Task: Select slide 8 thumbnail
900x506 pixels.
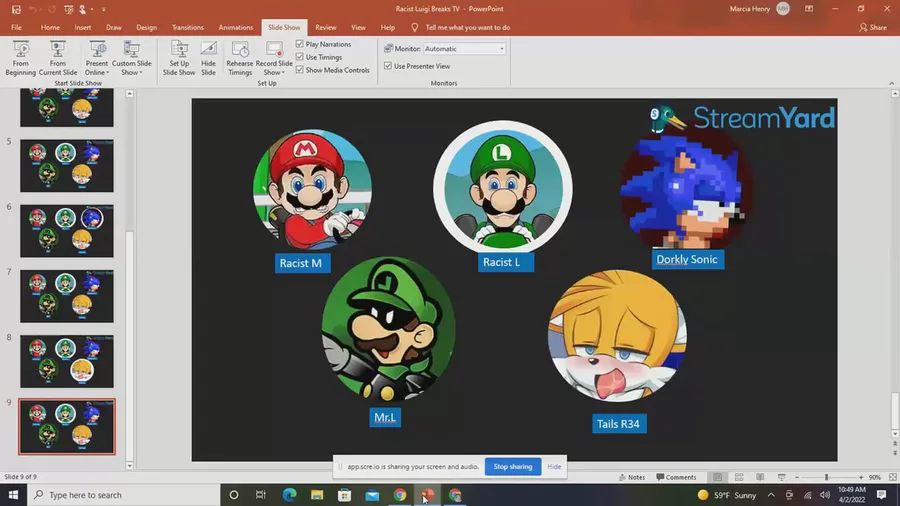Action: (67, 361)
